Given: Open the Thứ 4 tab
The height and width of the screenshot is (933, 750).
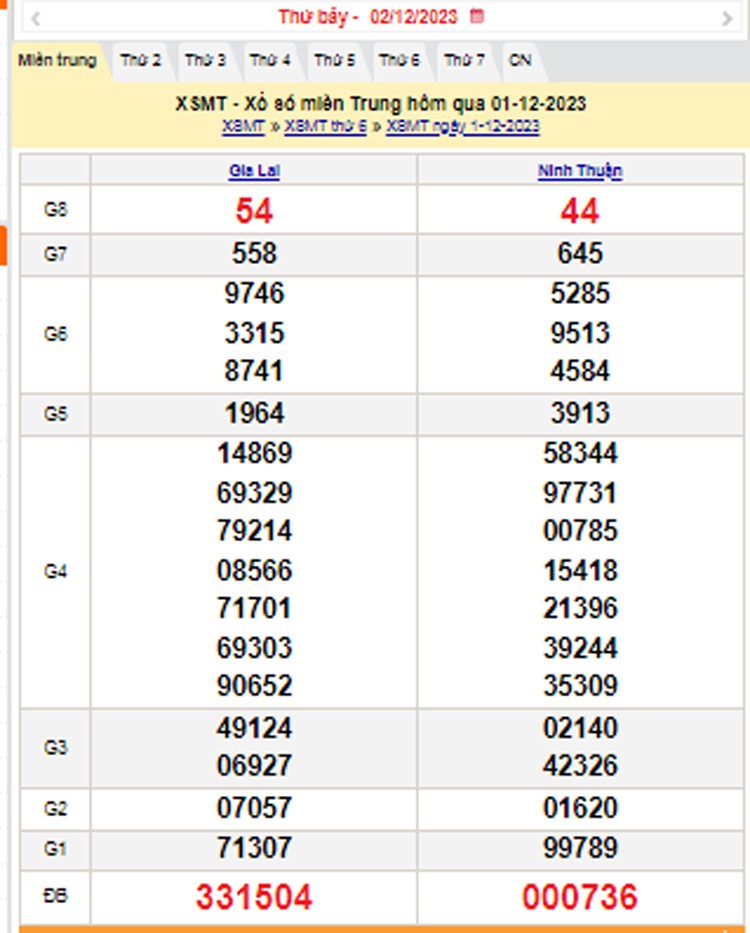Looking at the screenshot, I should coord(270,60).
